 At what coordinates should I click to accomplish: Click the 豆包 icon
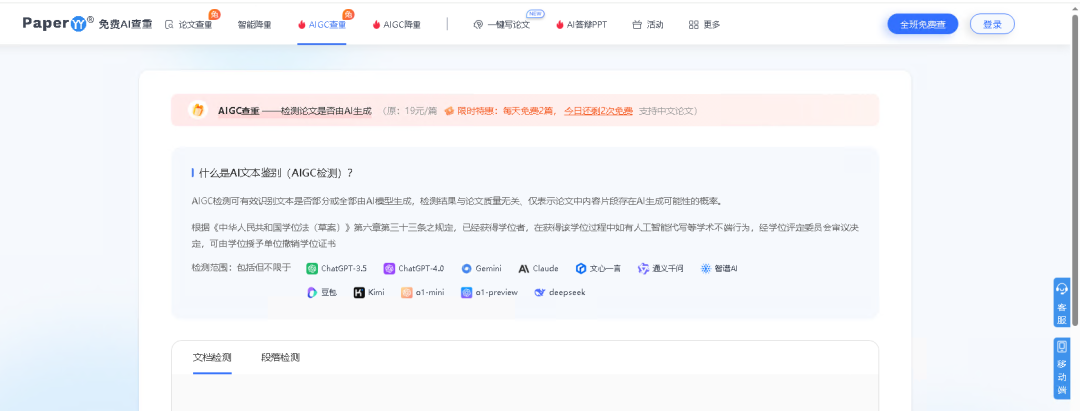312,293
